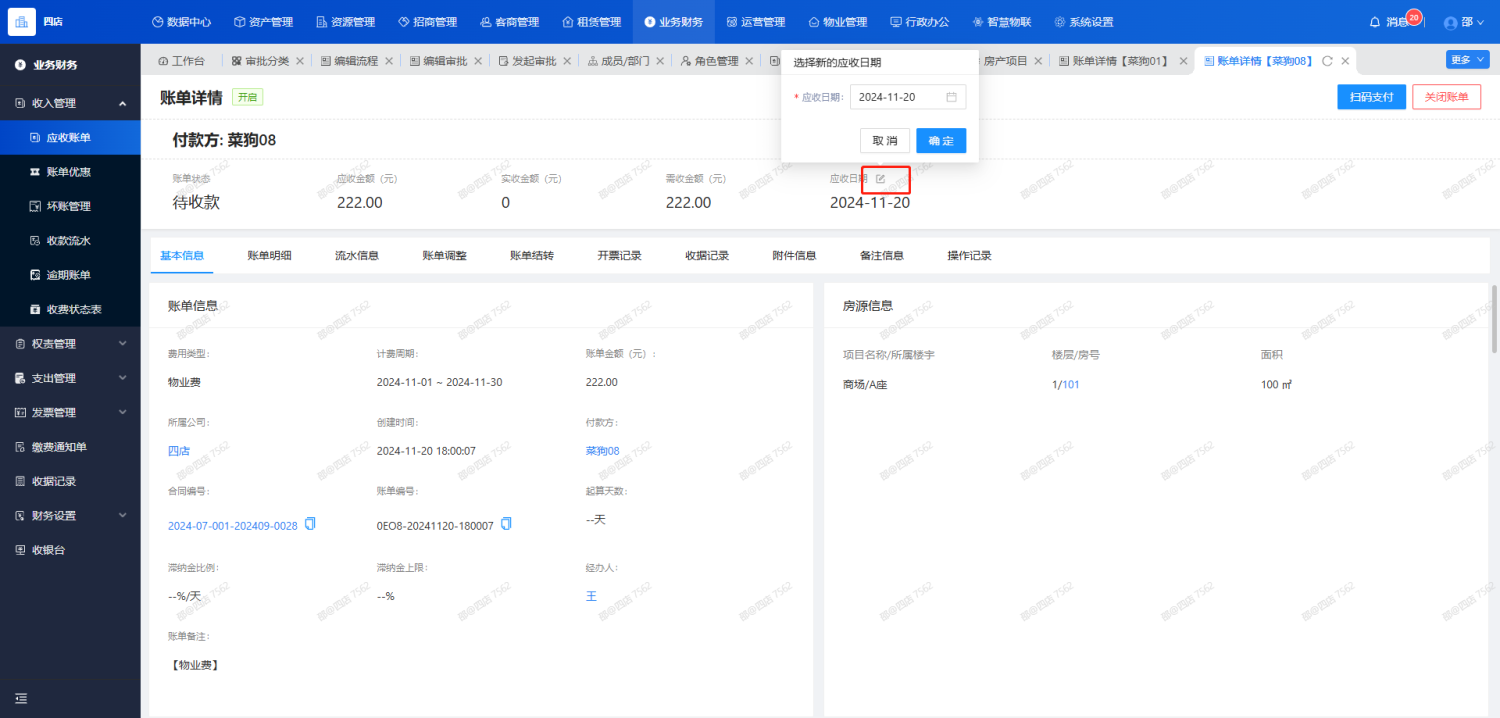Click the 扫码支付 button
Screen dimensions: 1500x718
pos(1372,97)
